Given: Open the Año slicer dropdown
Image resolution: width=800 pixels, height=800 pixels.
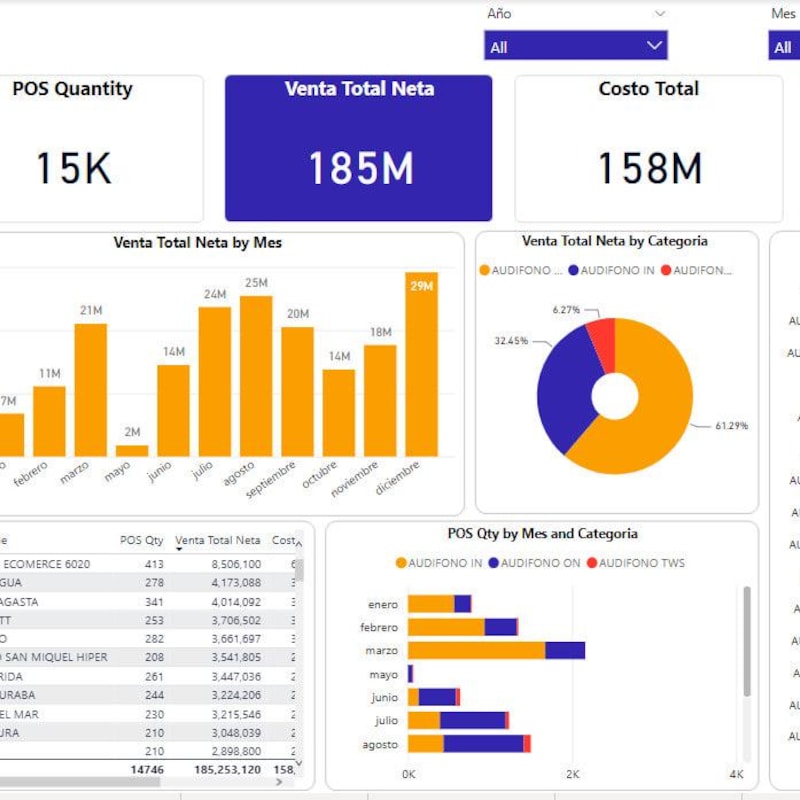Looking at the screenshot, I should point(655,46).
